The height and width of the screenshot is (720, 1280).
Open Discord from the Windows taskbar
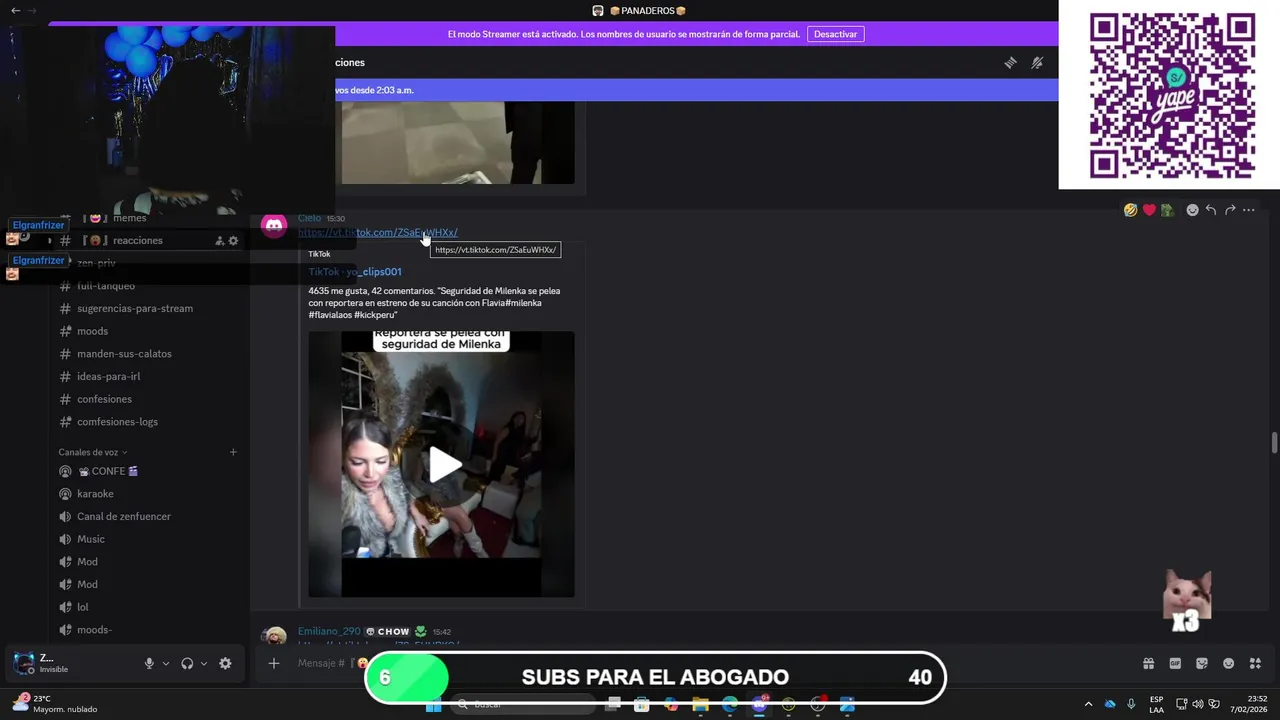[759, 704]
